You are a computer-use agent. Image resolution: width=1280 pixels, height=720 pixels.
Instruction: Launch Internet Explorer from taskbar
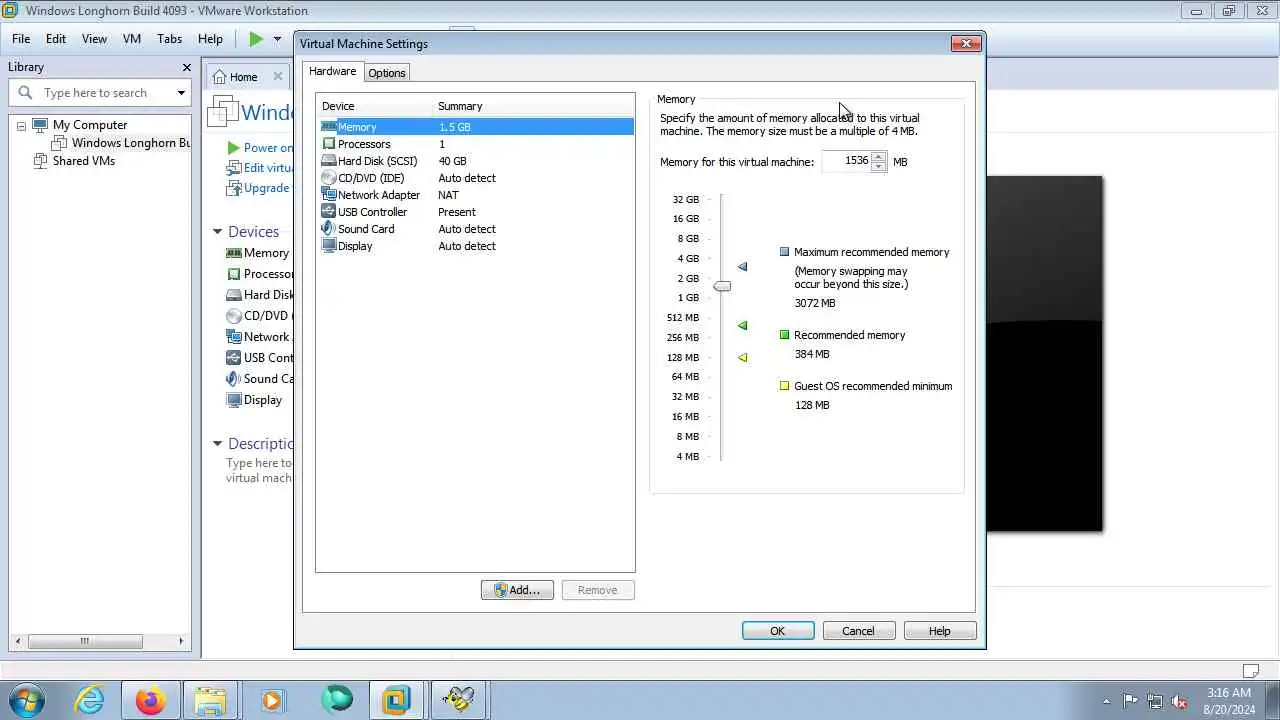[90, 700]
